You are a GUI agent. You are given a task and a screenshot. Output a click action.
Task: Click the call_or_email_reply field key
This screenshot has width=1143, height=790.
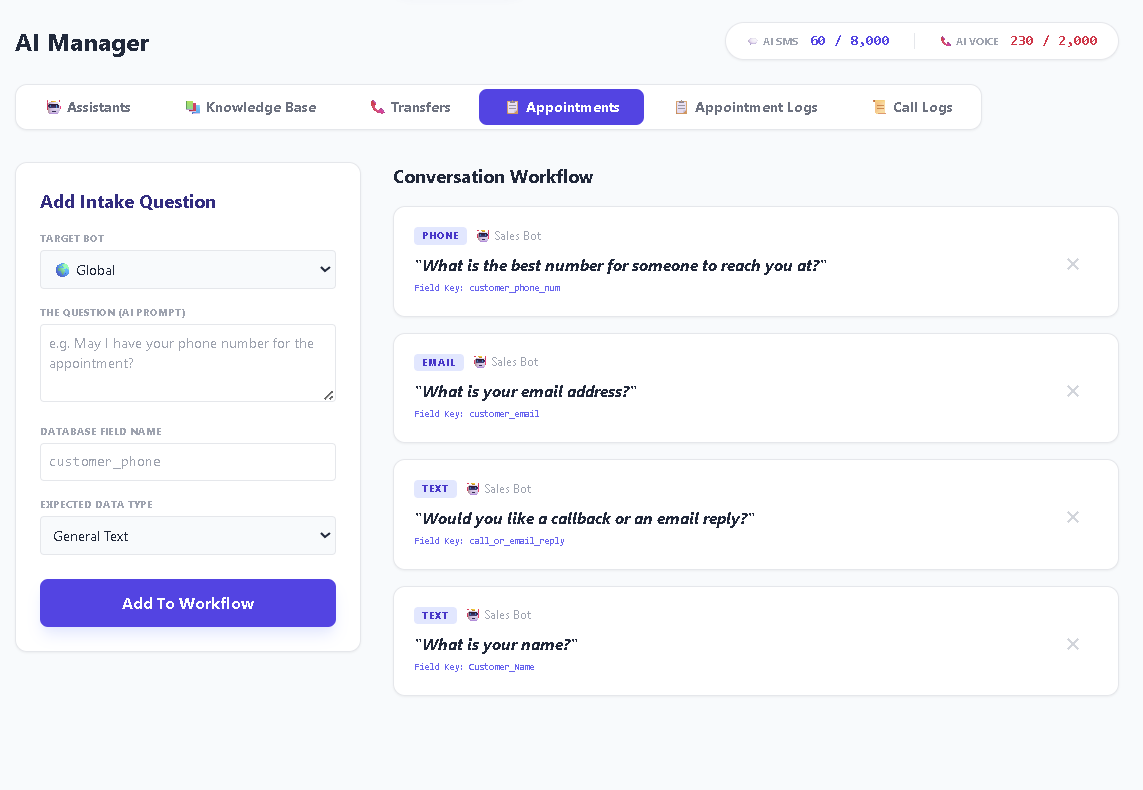click(x=517, y=541)
